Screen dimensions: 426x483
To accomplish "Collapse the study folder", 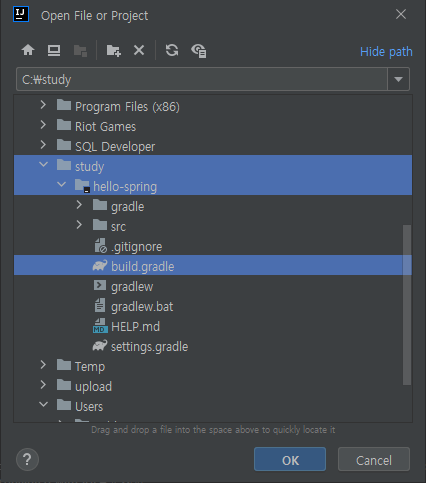I will coord(43,164).
